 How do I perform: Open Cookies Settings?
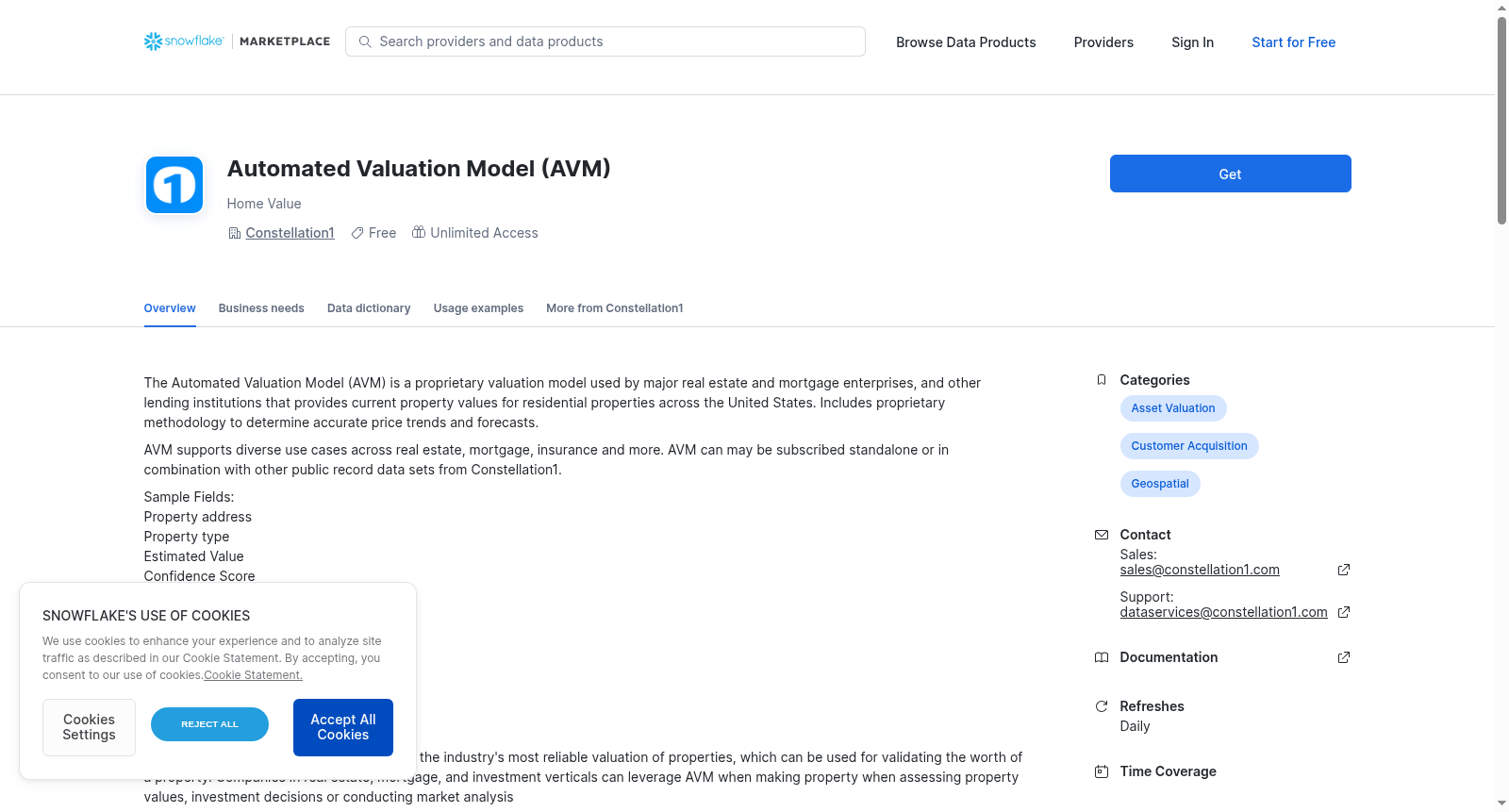[x=89, y=727]
